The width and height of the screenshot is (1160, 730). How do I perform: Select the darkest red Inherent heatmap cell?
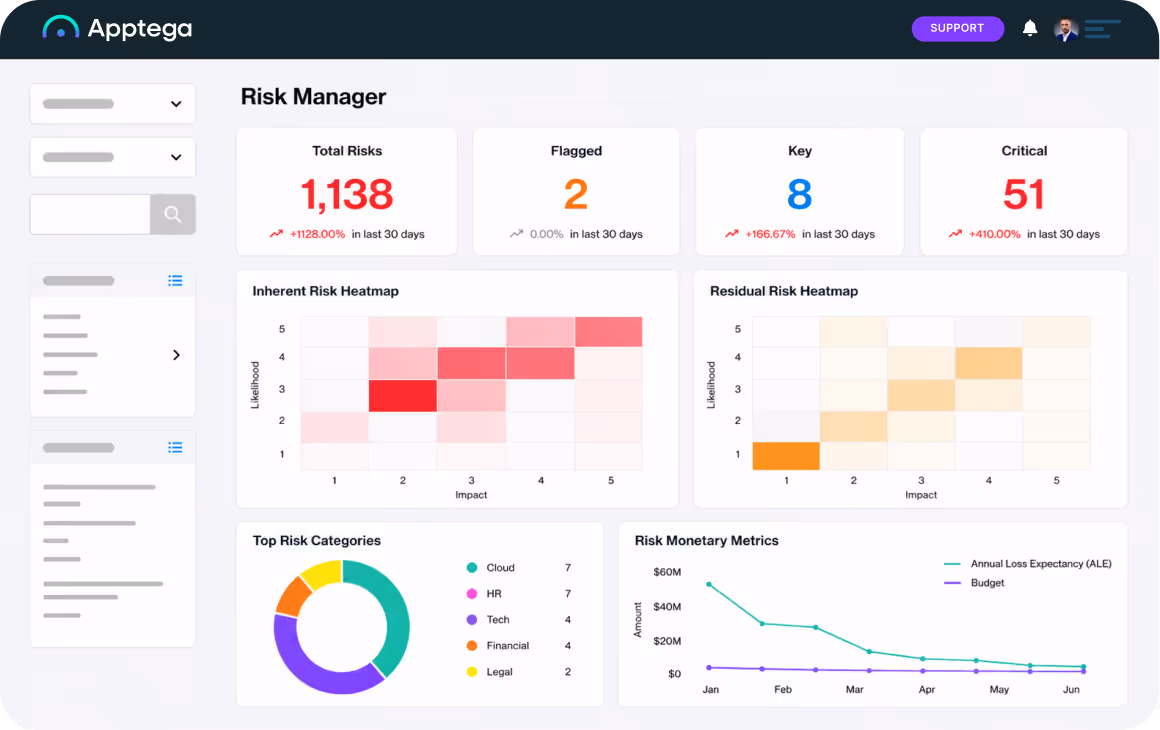tap(402, 396)
